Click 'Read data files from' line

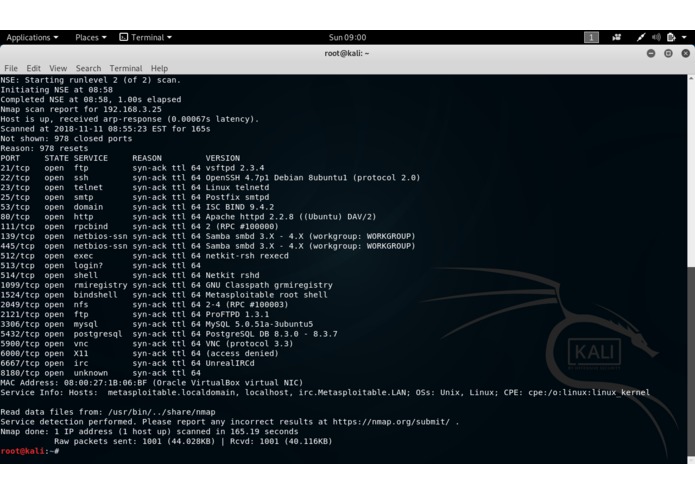pos(108,412)
